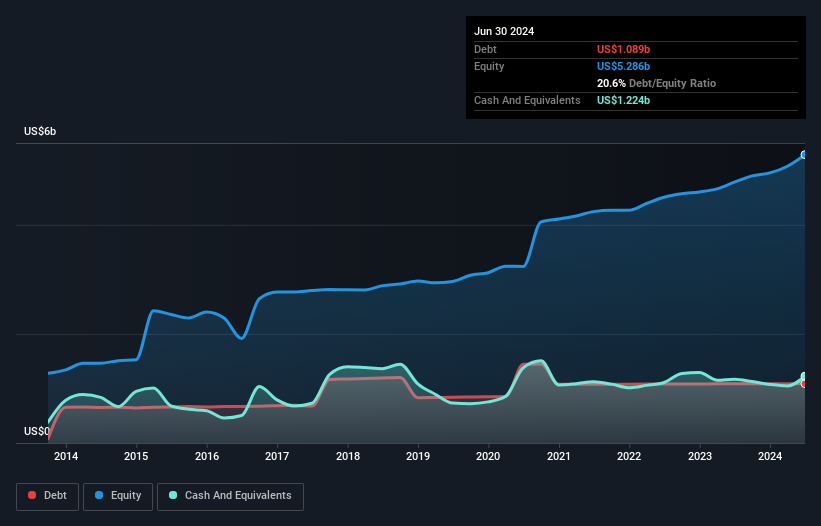This screenshot has height=526, width=821.
Task: Toggle the Debt series legend button
Action: point(47,496)
